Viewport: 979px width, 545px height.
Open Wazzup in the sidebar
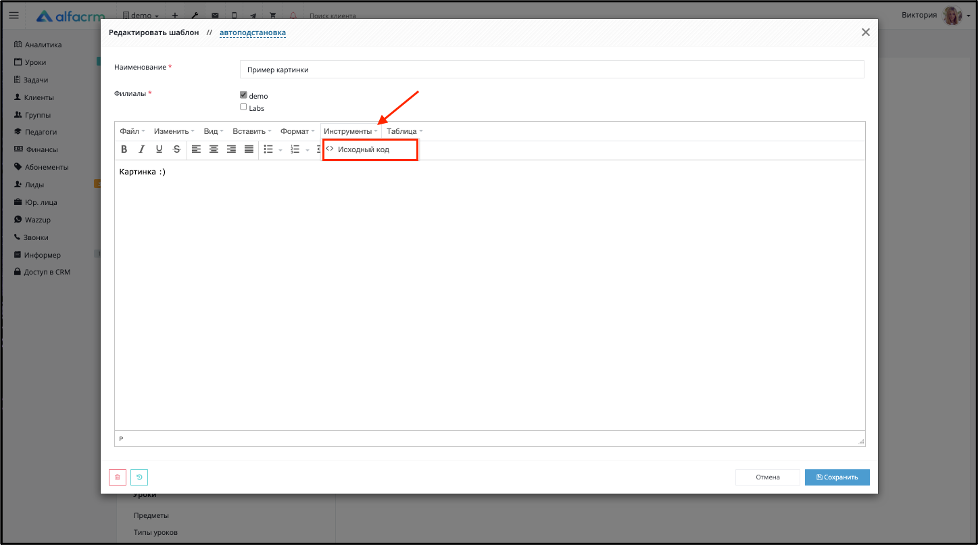(32, 220)
